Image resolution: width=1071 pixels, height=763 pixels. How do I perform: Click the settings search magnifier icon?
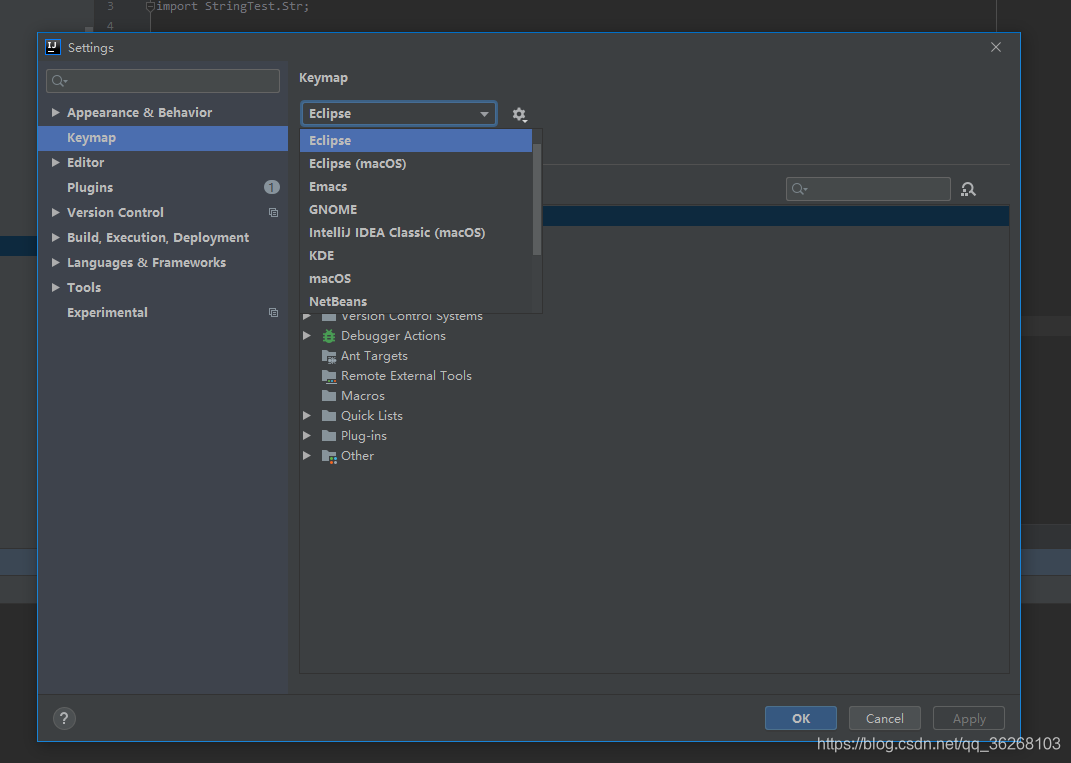[x=59, y=81]
